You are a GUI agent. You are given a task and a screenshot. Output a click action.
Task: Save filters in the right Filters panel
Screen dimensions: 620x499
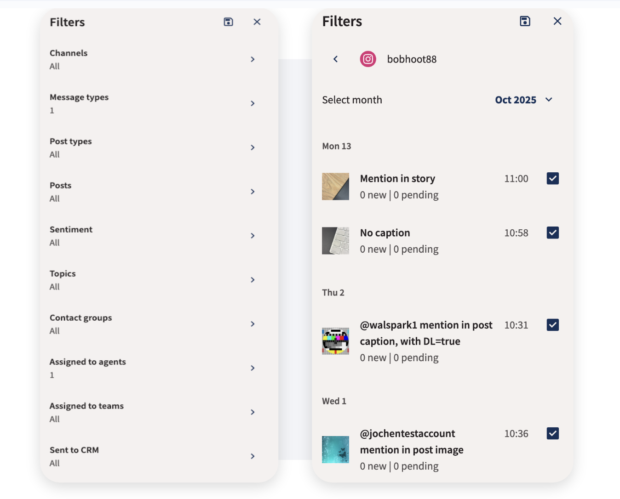point(525,21)
